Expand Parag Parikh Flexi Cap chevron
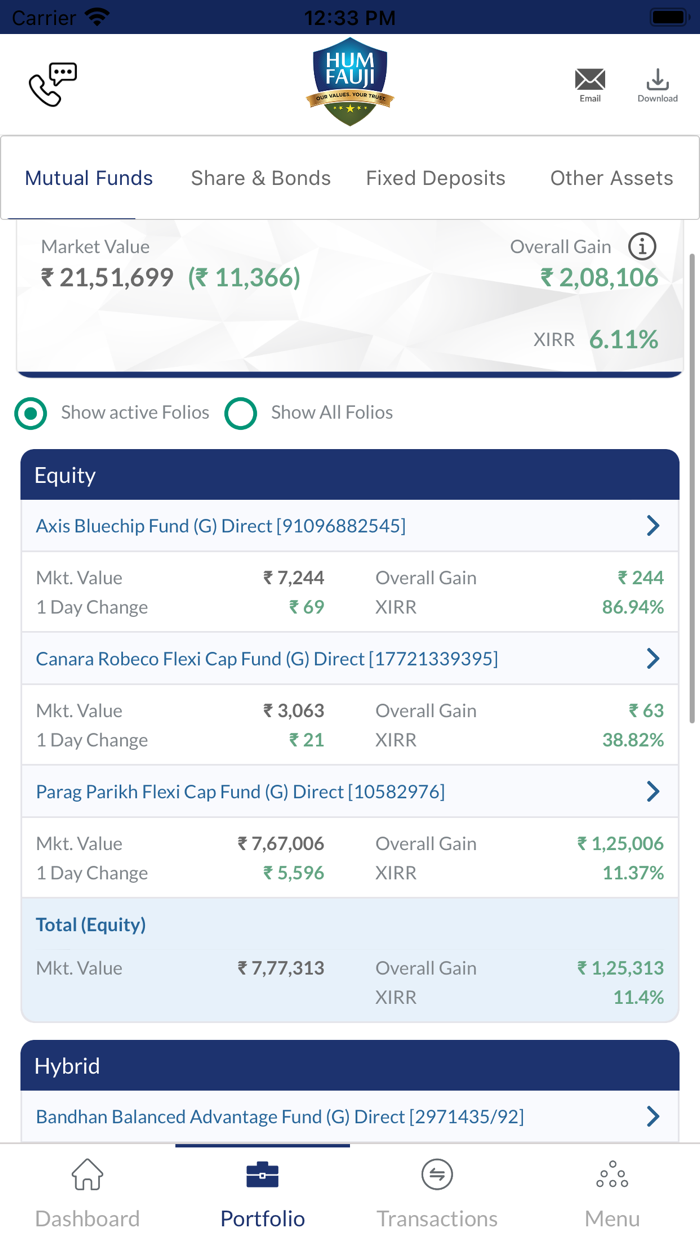 653,791
